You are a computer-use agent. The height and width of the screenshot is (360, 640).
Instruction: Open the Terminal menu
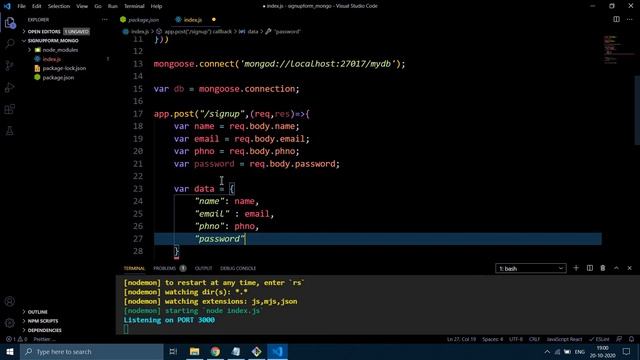pos(134,6)
